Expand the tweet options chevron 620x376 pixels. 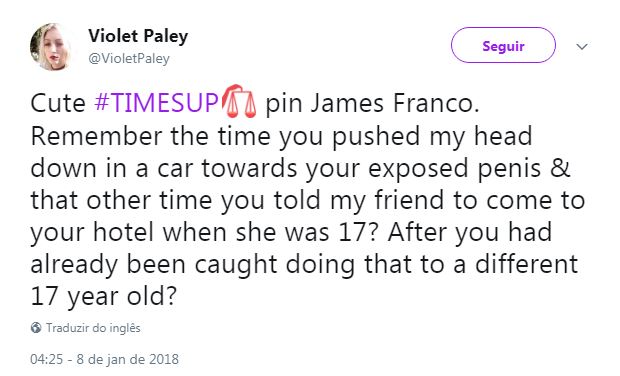[x=582, y=47]
